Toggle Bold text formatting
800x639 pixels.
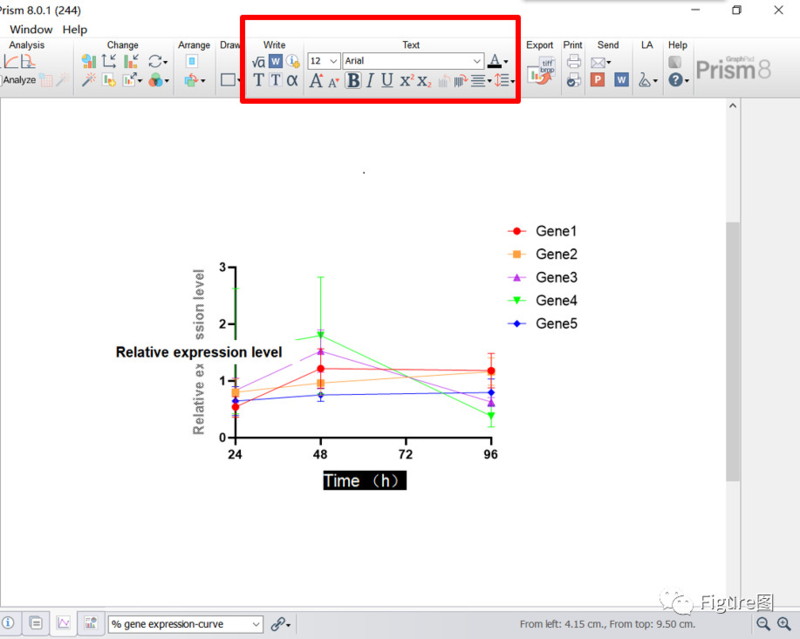pos(353,81)
